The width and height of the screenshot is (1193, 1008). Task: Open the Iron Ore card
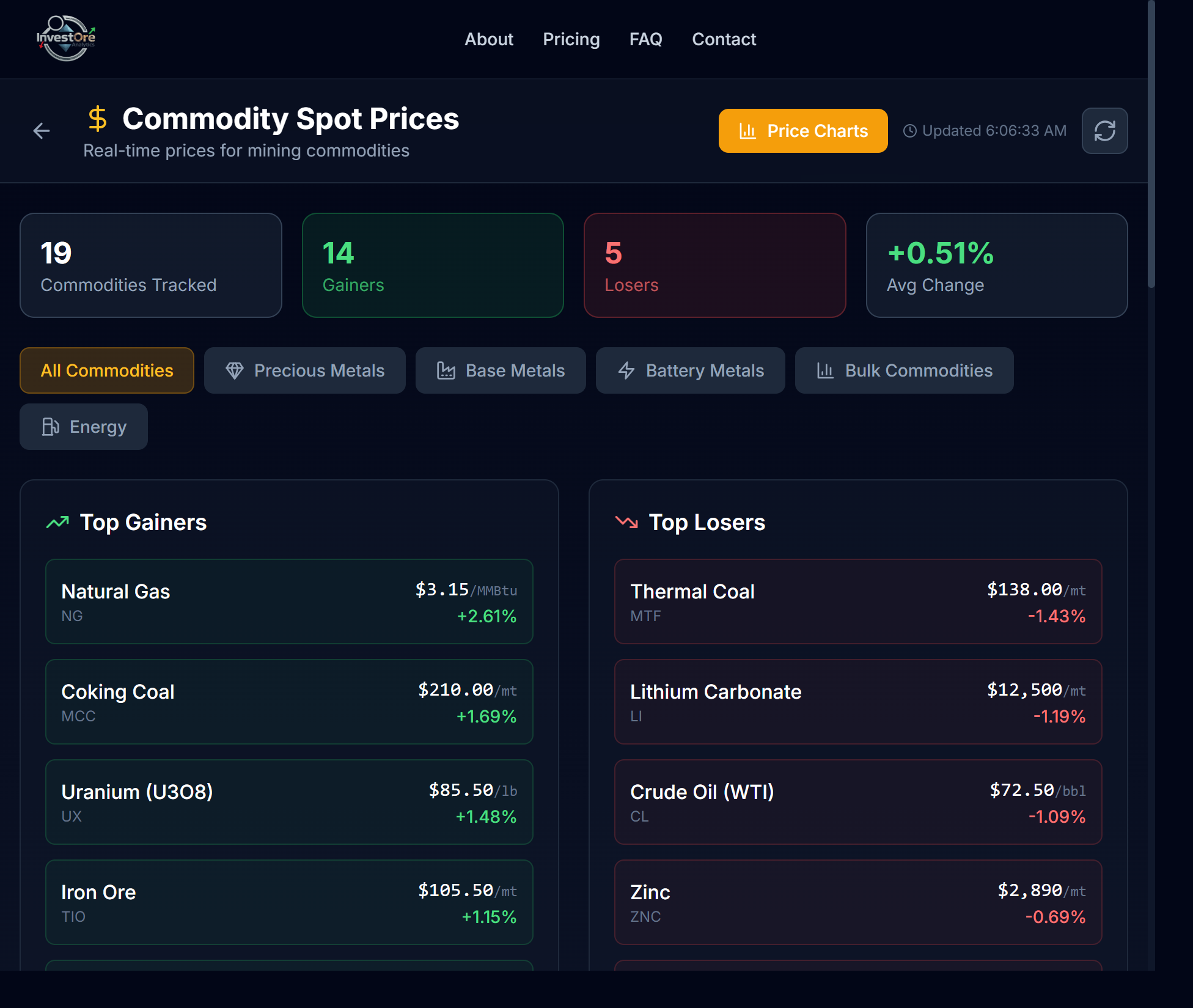[289, 902]
